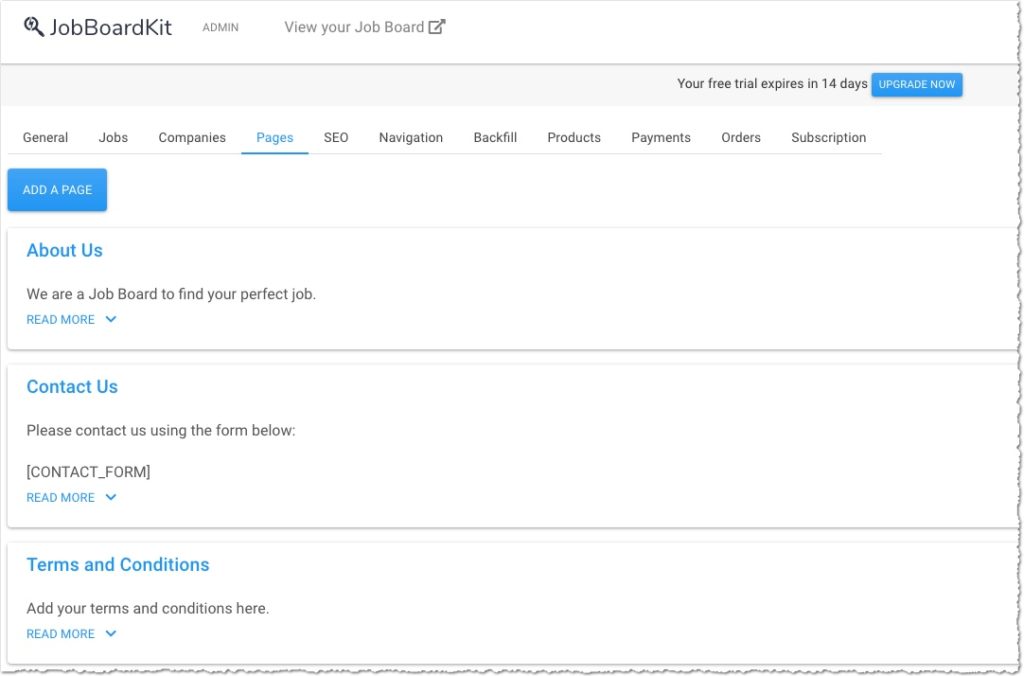Click the external link icon beside View your Job Board
The width and height of the screenshot is (1024, 676).
pyautogui.click(x=437, y=27)
